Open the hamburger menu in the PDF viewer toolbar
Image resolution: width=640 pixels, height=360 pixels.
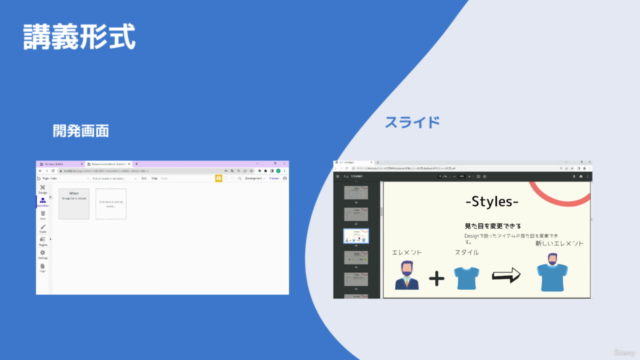338,176
